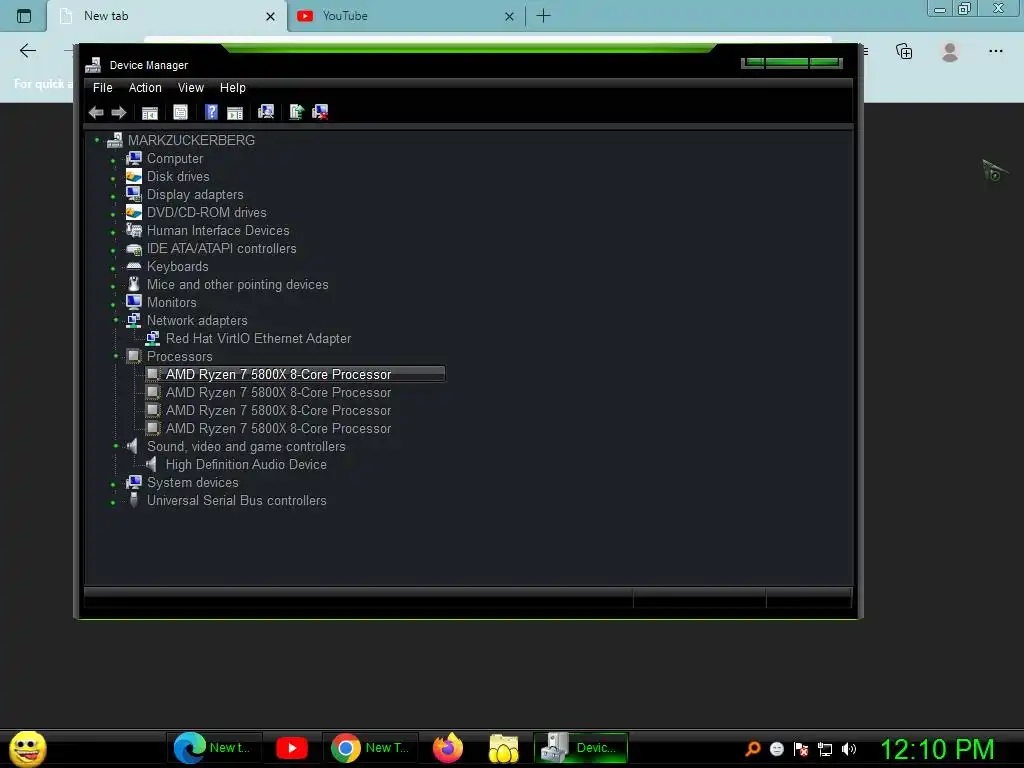Select the High Definition Audio Device entry
Image resolution: width=1024 pixels, height=768 pixels.
246,464
